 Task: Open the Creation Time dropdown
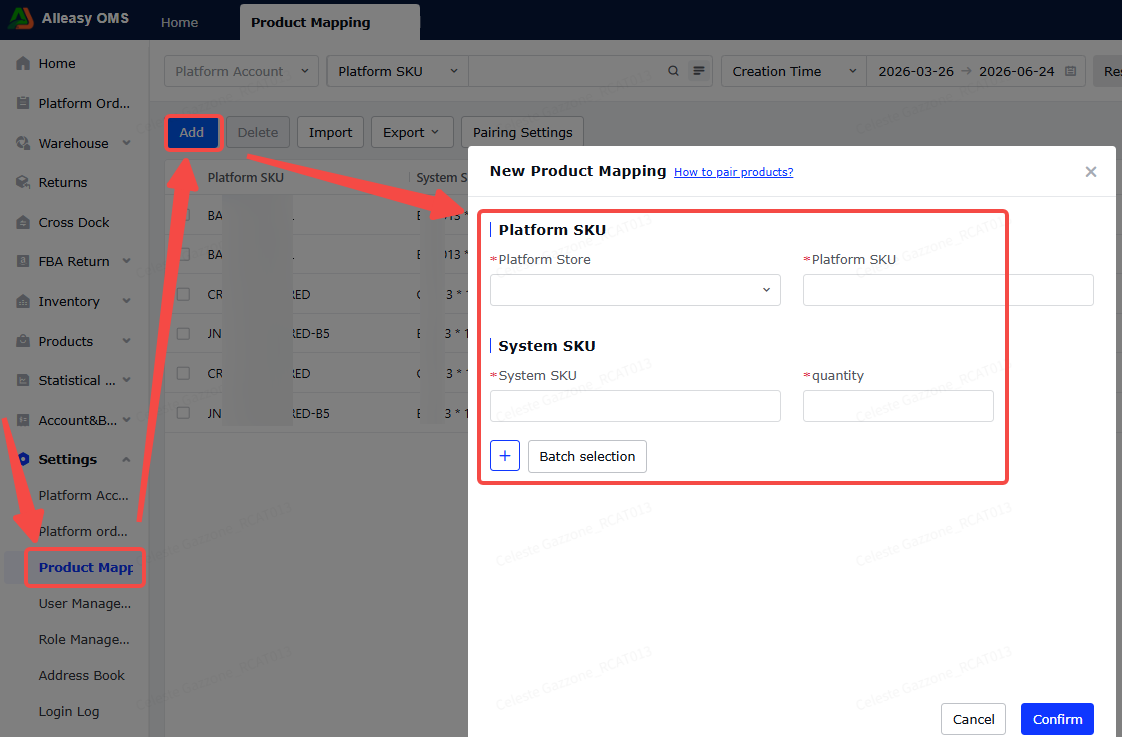[x=794, y=71]
